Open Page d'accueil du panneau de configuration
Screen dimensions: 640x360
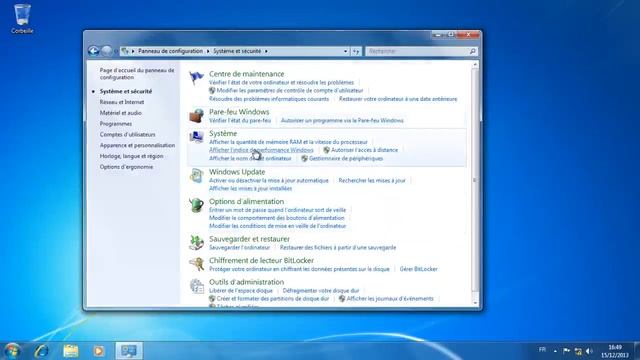coord(137,74)
